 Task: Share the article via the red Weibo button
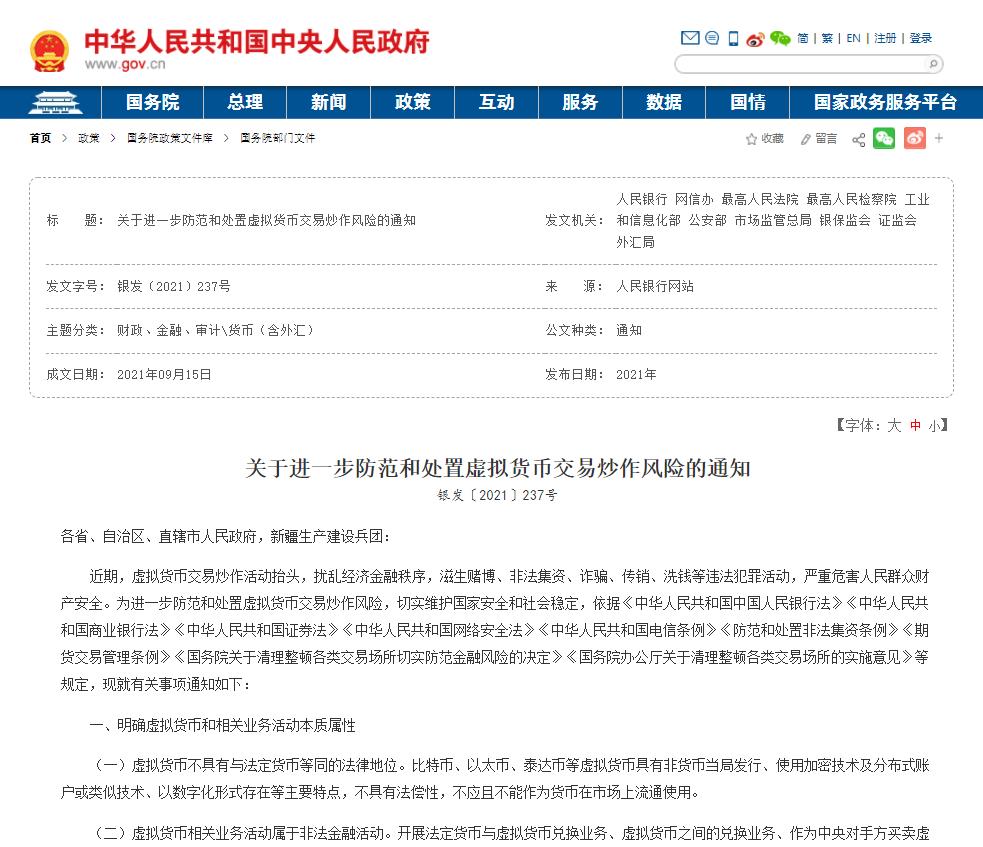click(x=915, y=139)
